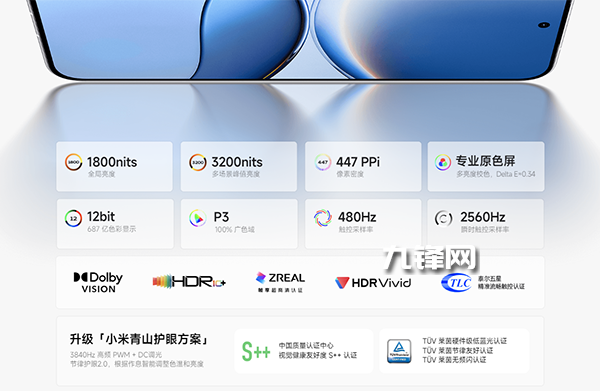Click the green S++ certification mark
Screen dimensions: 600x391
(256, 351)
